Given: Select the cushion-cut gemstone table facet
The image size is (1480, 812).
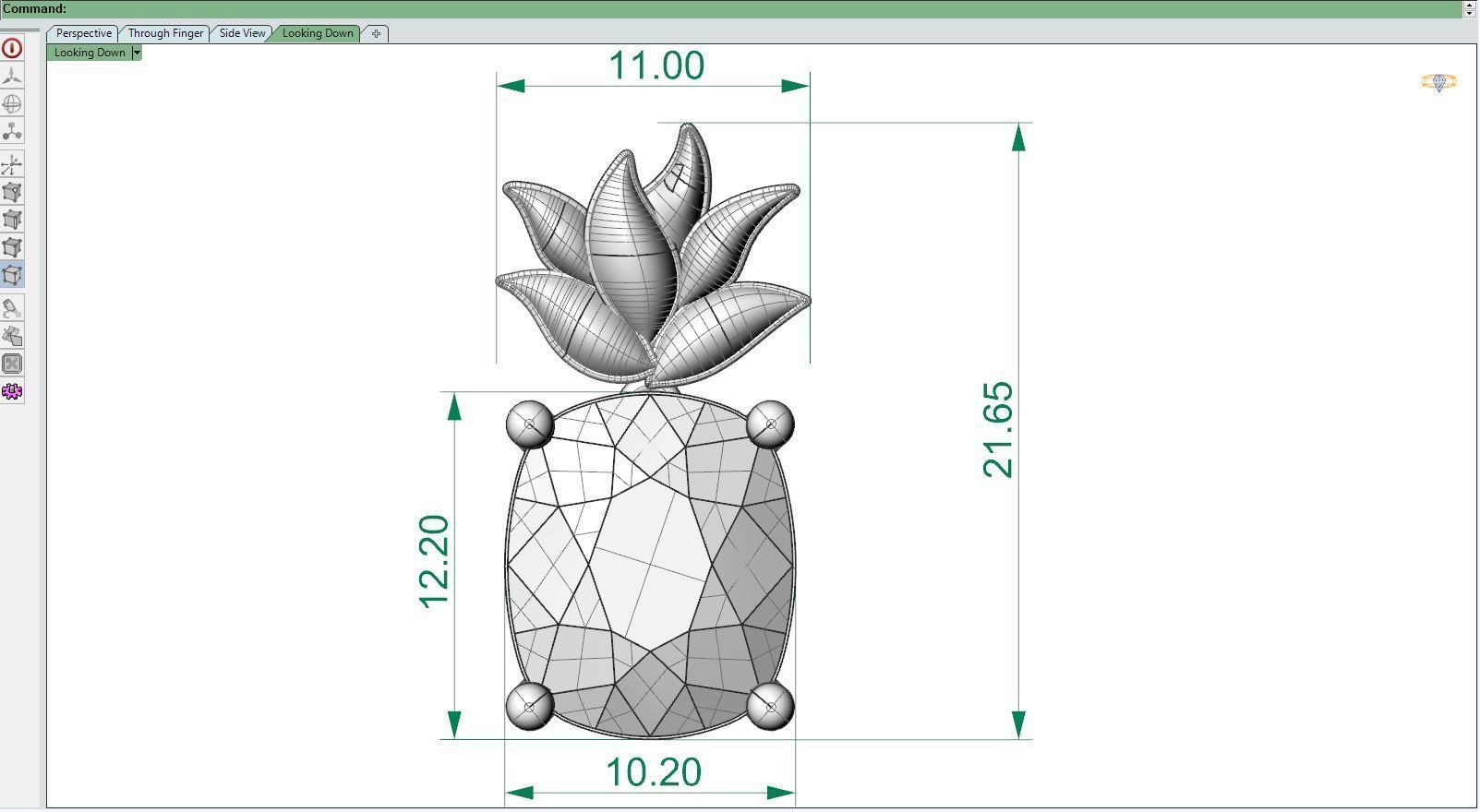Looking at the screenshot, I should 651,563.
